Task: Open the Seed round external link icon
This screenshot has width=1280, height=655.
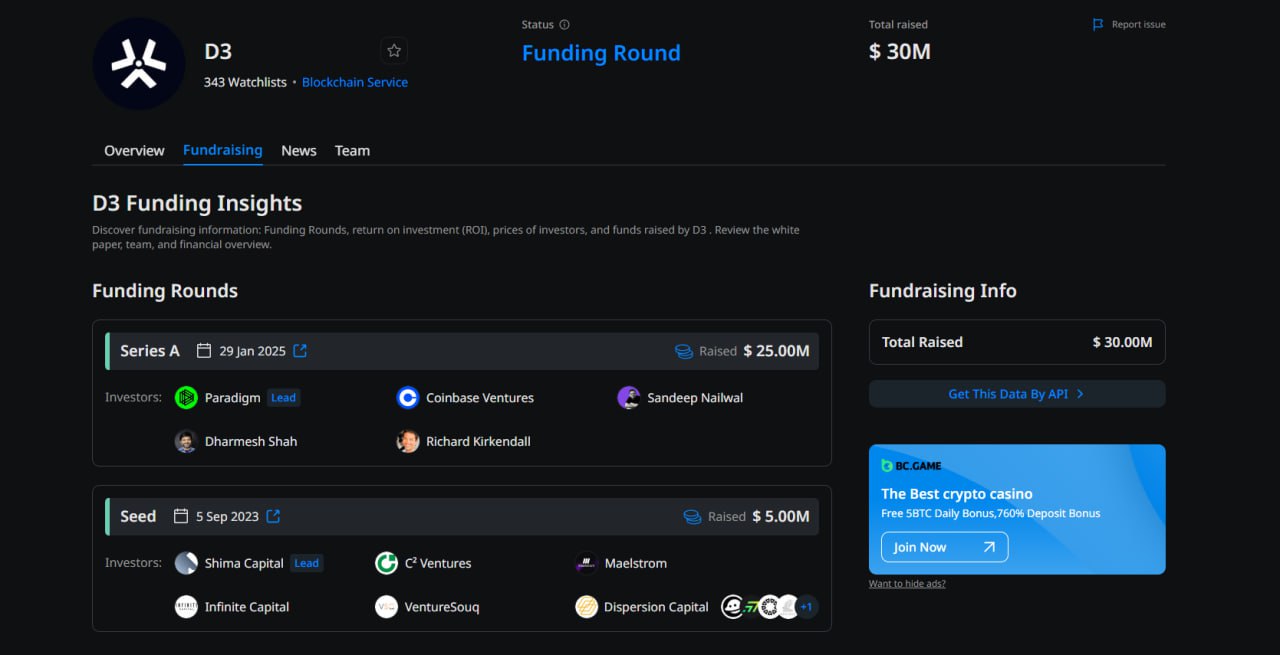Action: coord(273,517)
